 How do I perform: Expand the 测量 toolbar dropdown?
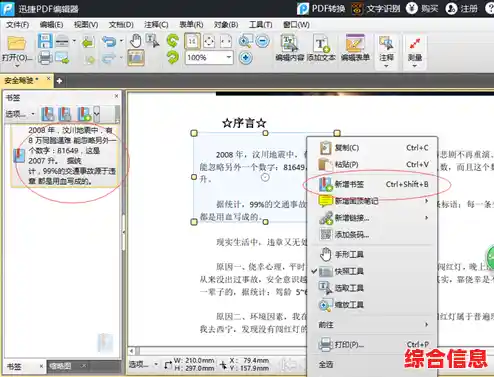(415, 66)
